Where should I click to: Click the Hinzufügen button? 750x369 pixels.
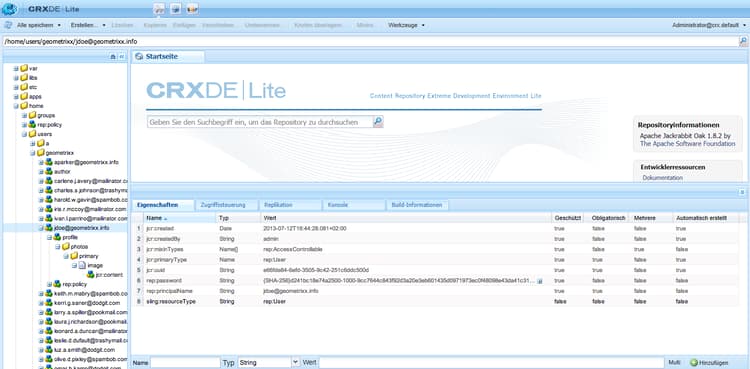(710, 363)
